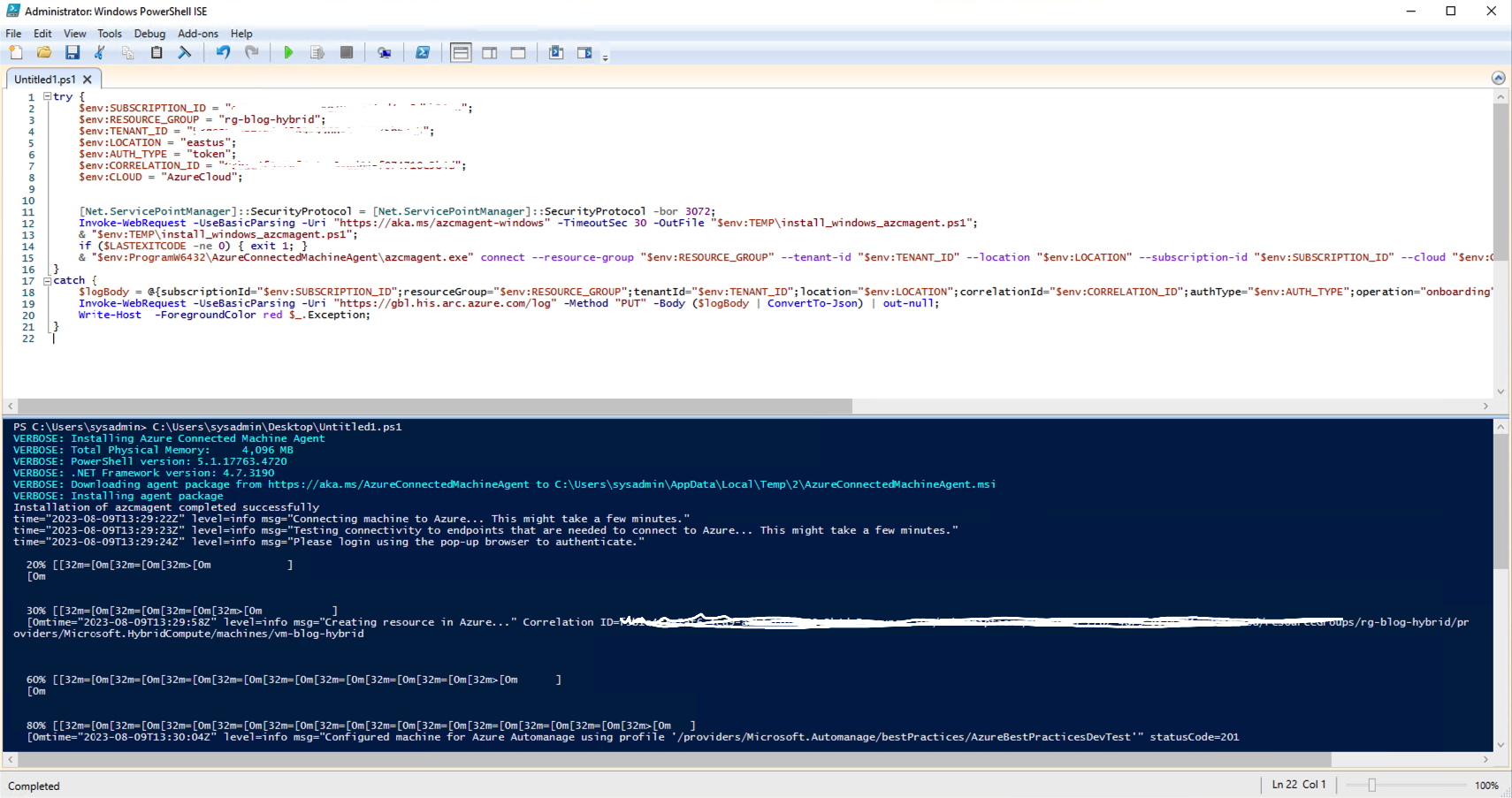
Task: Toggle Show Script Pane Maximized layout
Action: pyautogui.click(x=518, y=53)
